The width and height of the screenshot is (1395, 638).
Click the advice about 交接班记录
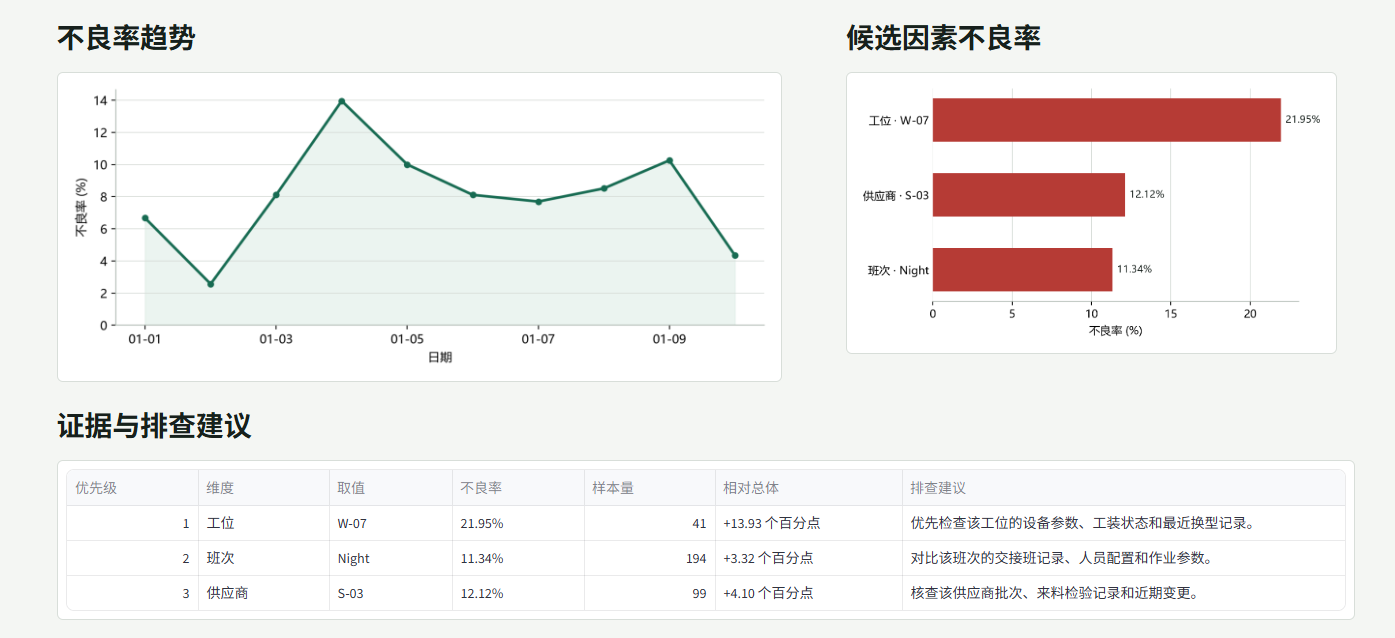(x=1124, y=558)
